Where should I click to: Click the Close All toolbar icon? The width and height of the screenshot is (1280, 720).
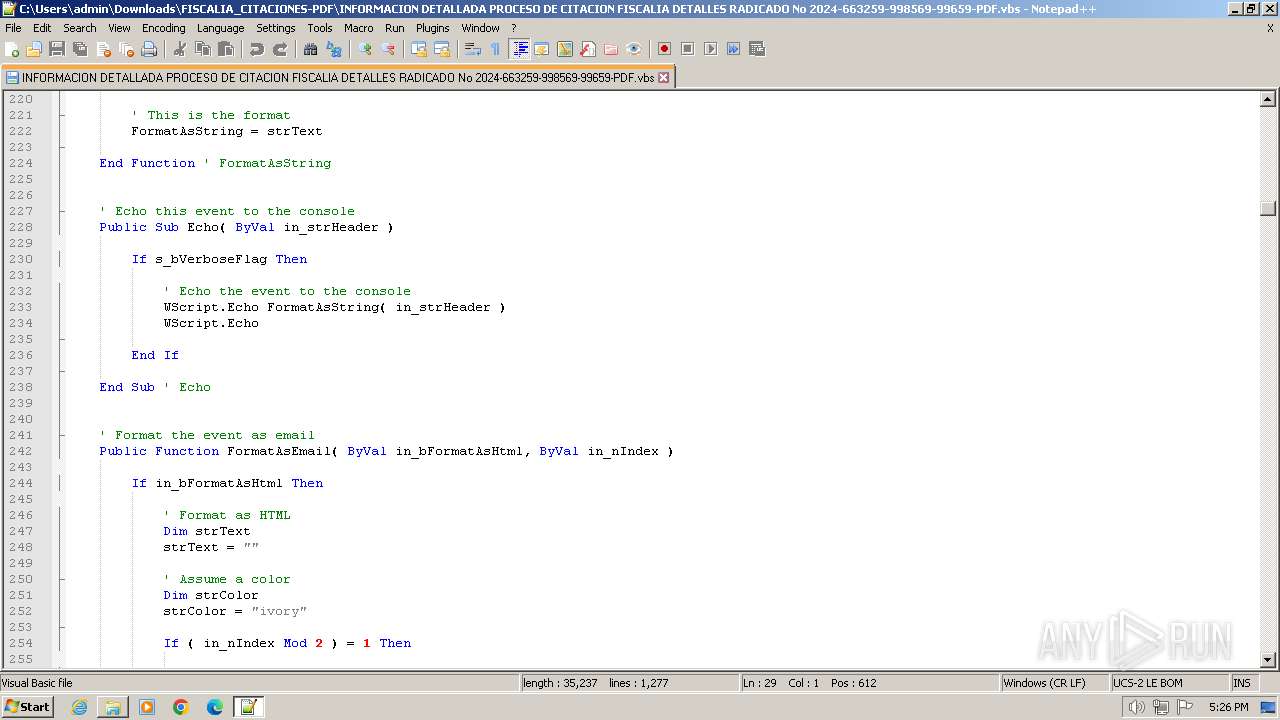click(x=126, y=49)
